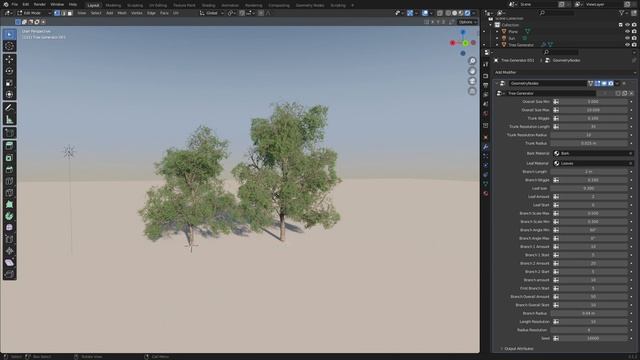Open the Add Modifier dropdown
Image resolution: width=640 pixels, height=360 pixels.
(x=565, y=72)
